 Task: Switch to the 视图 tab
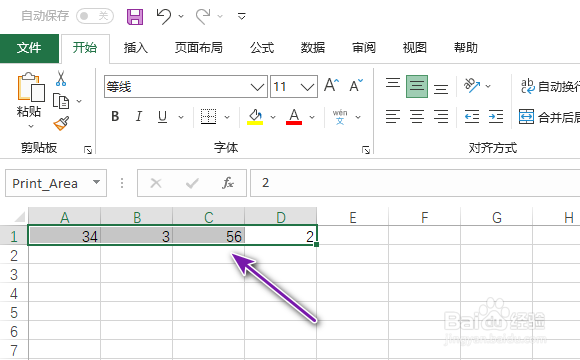coord(415,48)
